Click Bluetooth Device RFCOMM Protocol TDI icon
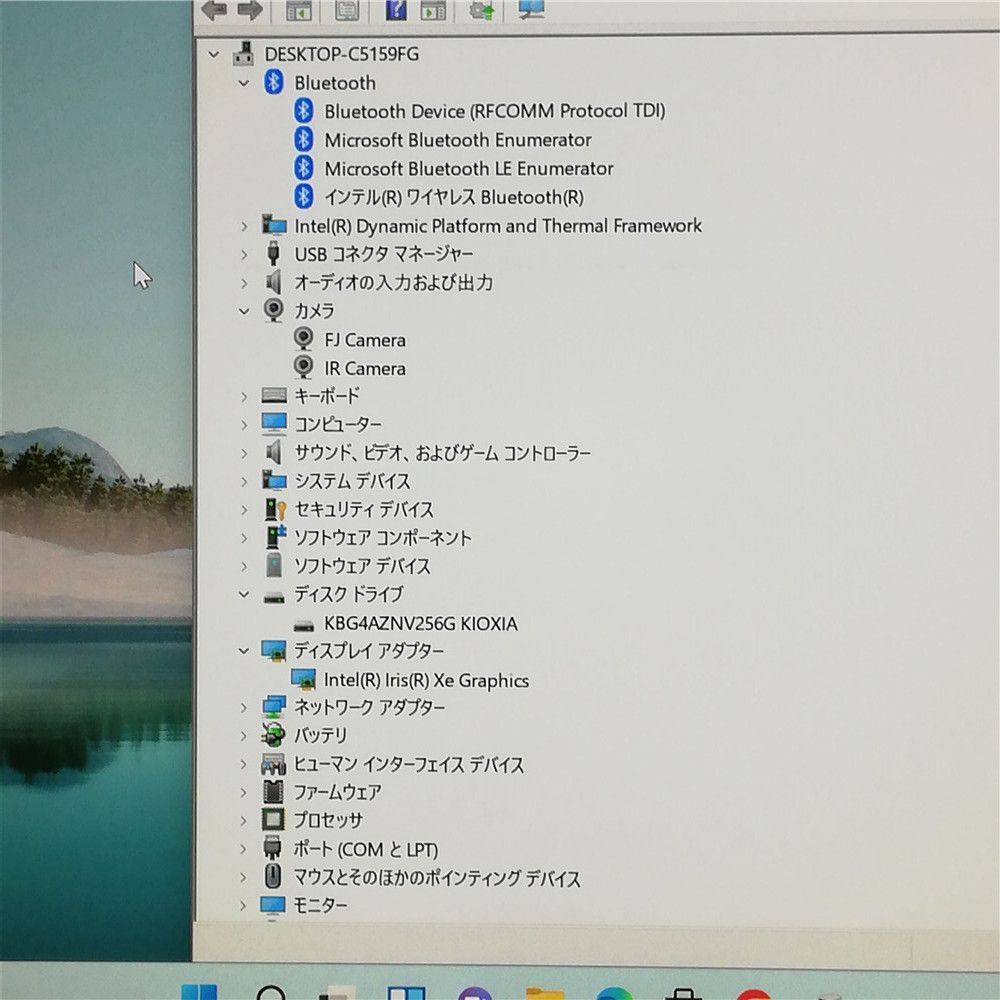Image resolution: width=1000 pixels, height=1000 pixels. click(x=304, y=110)
